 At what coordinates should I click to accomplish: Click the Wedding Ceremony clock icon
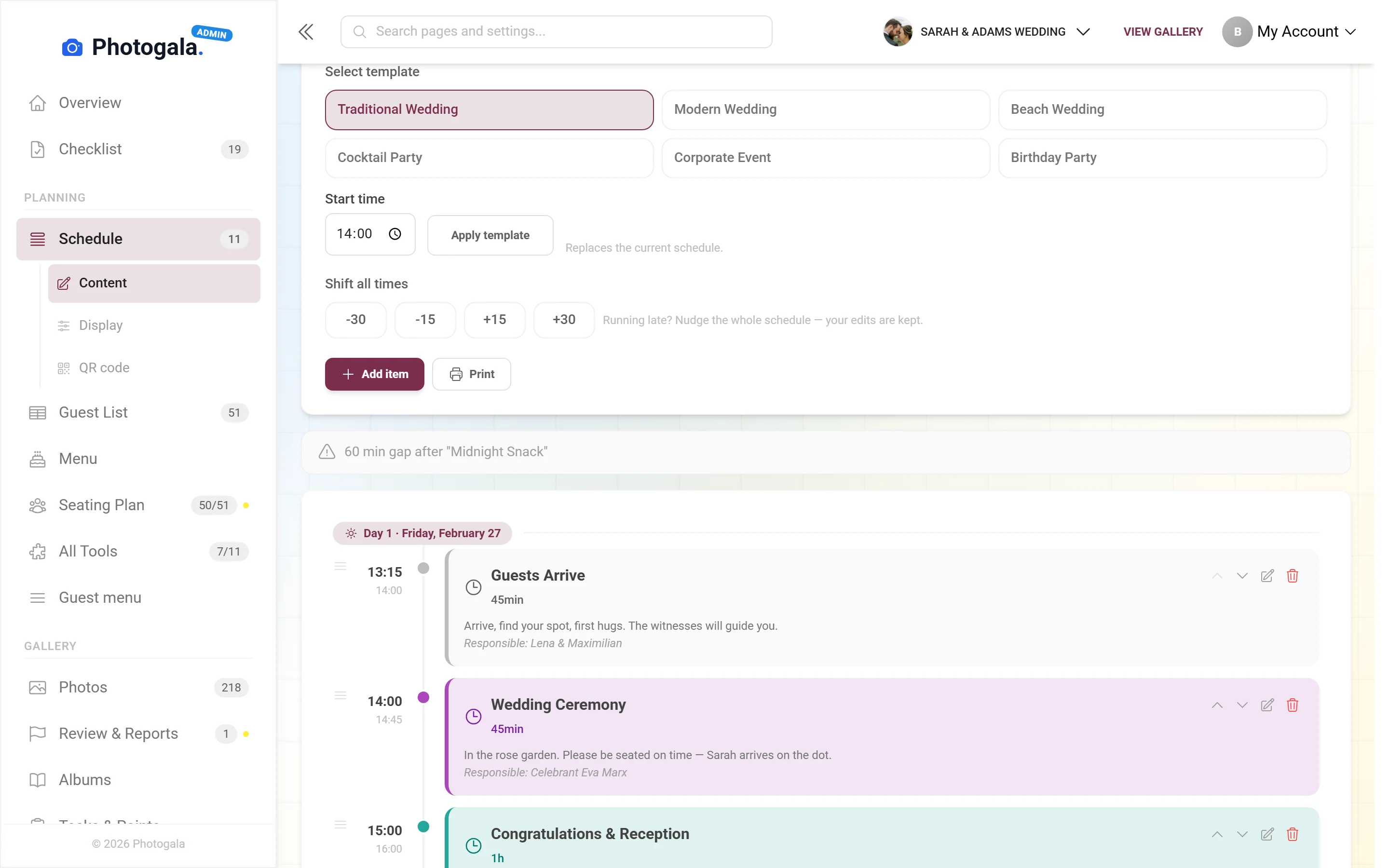tap(473, 716)
